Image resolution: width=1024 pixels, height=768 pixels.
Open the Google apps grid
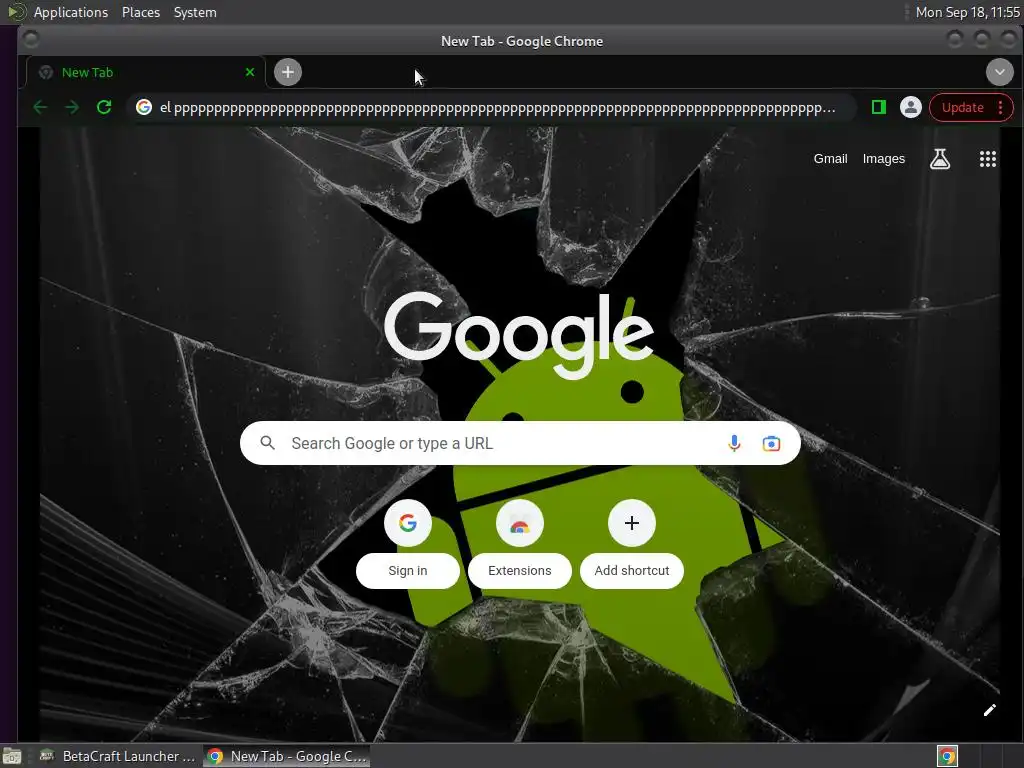point(987,159)
